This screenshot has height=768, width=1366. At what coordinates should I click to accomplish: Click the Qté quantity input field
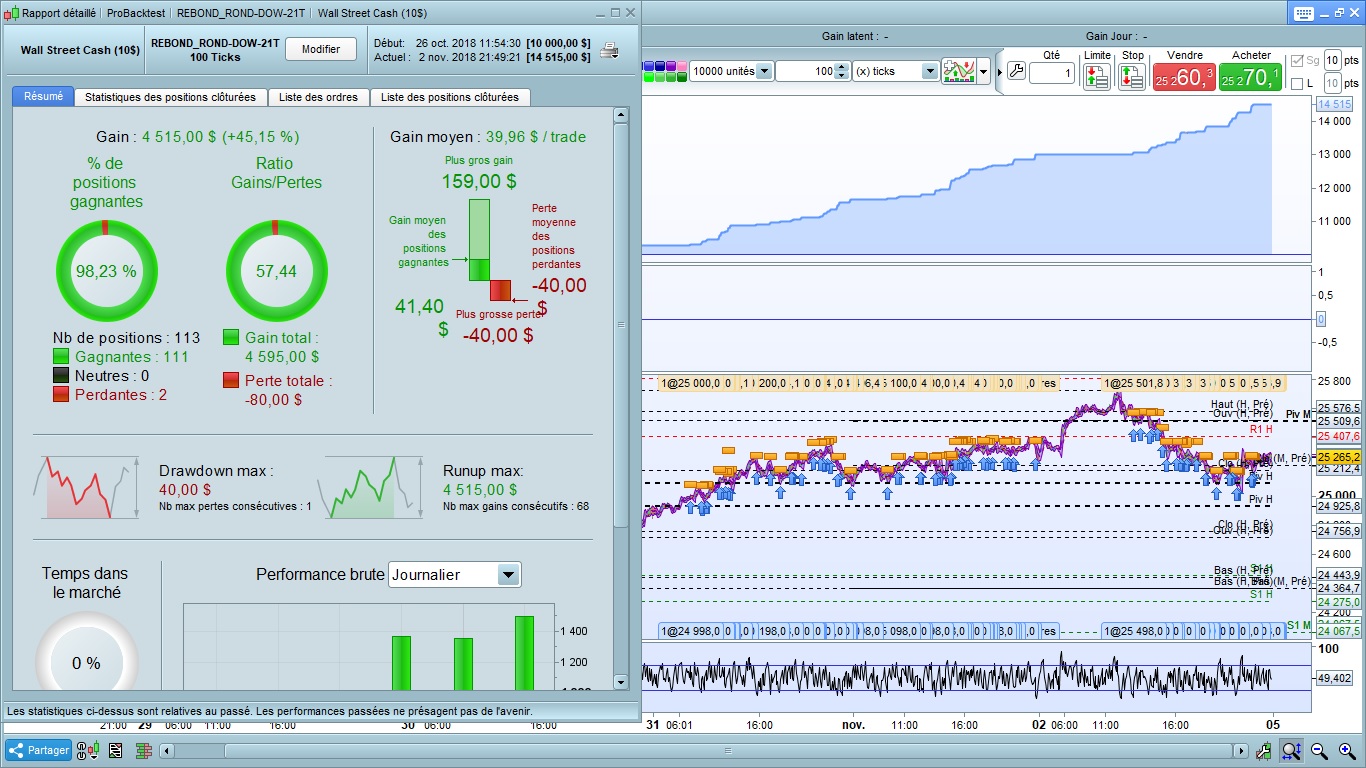point(1051,73)
